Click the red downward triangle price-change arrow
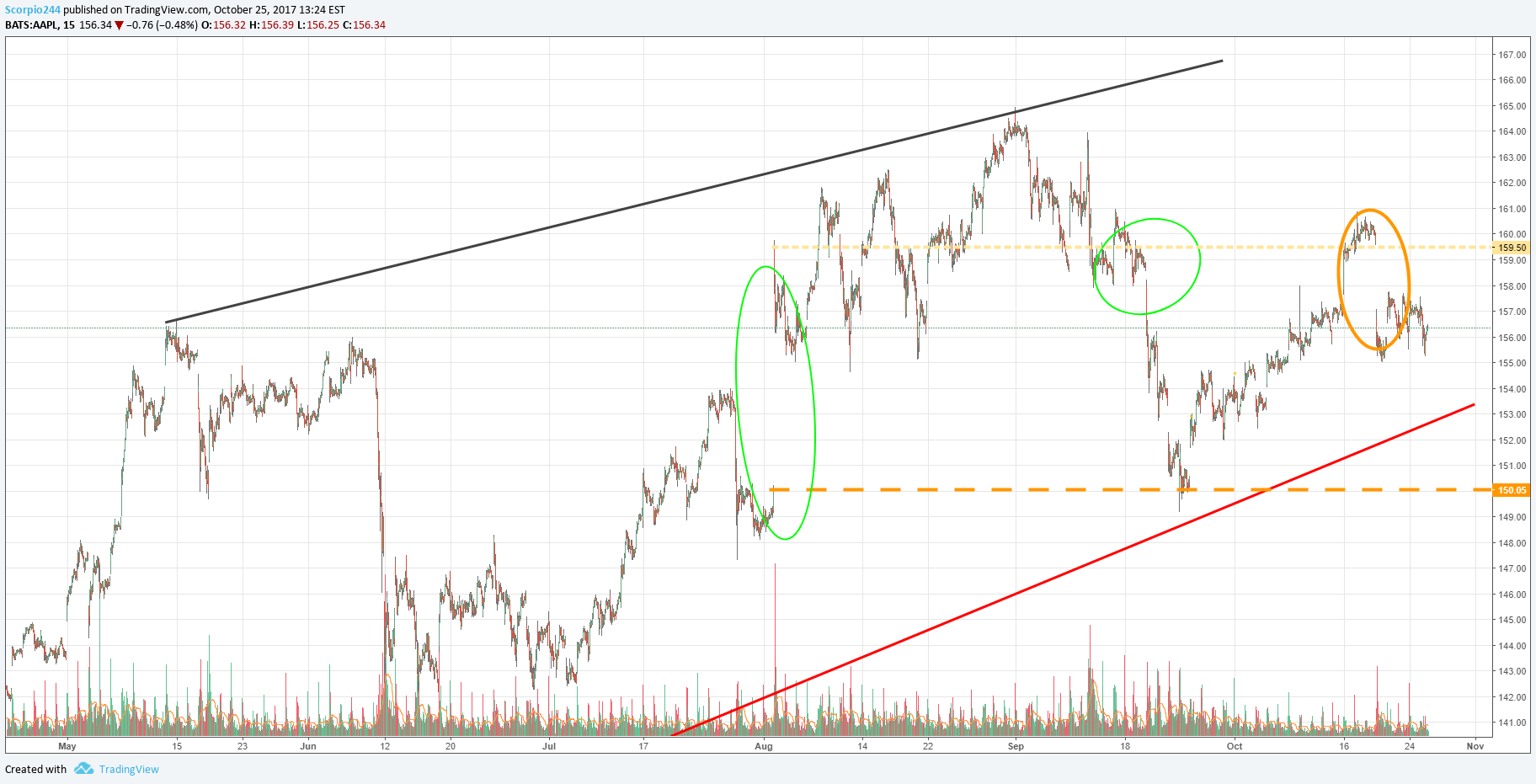The height and width of the screenshot is (784, 1536). point(118,25)
